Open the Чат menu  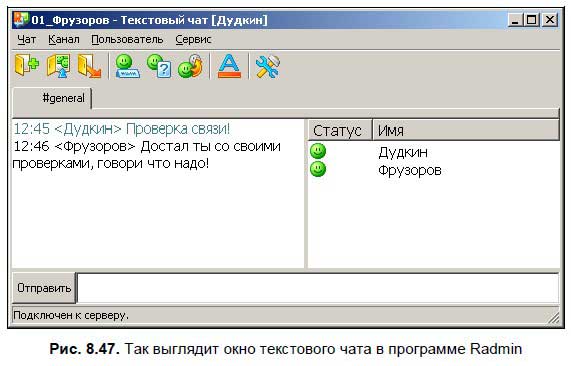27,39
